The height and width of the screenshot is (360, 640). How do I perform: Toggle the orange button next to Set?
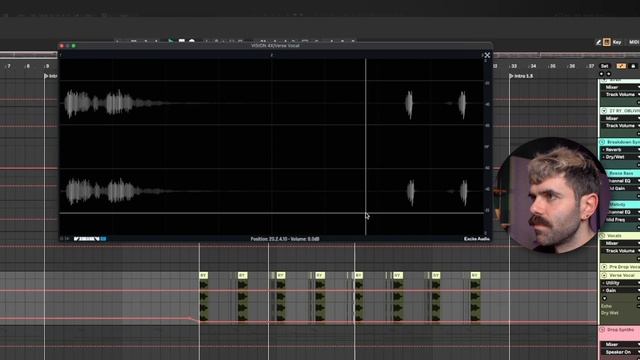621,66
